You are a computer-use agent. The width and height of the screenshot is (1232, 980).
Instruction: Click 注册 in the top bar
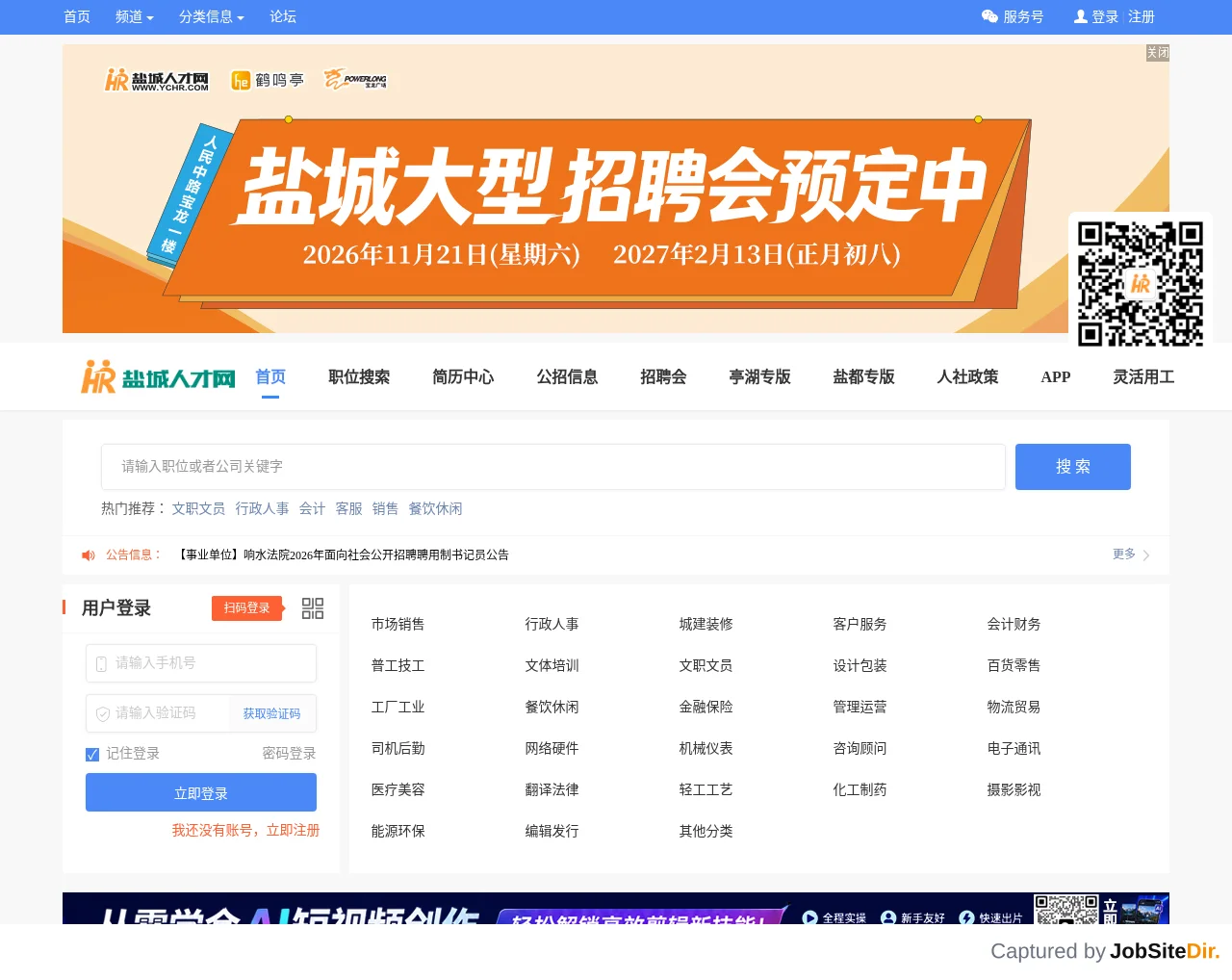pyautogui.click(x=1142, y=16)
